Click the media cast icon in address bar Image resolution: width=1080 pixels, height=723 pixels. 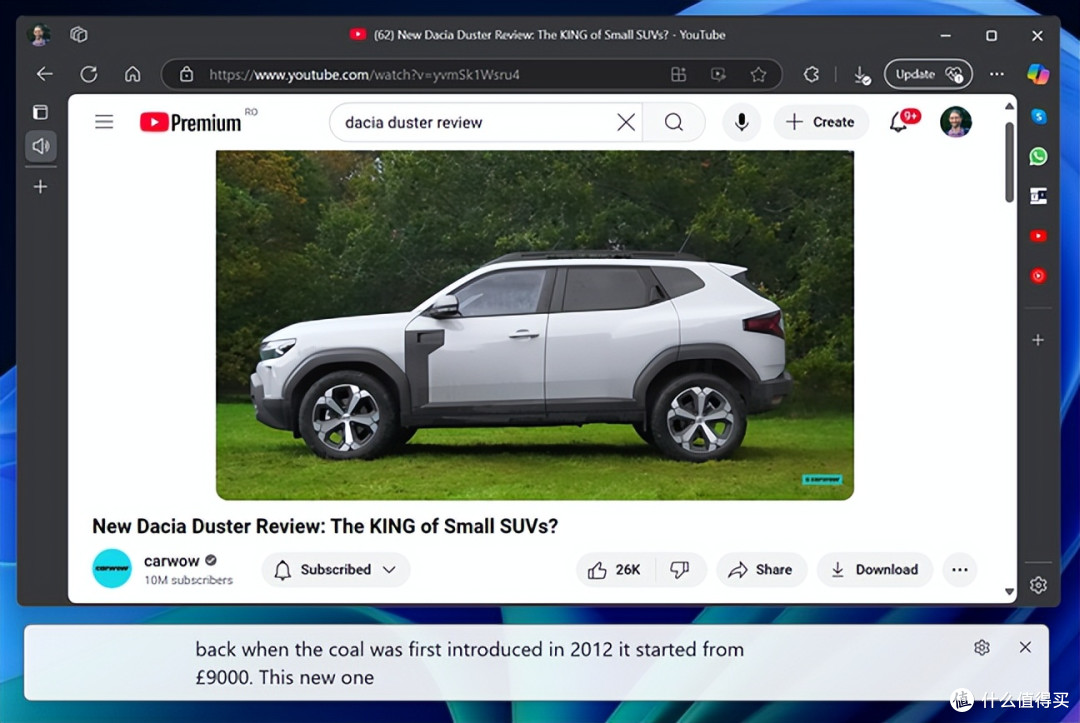coord(718,74)
